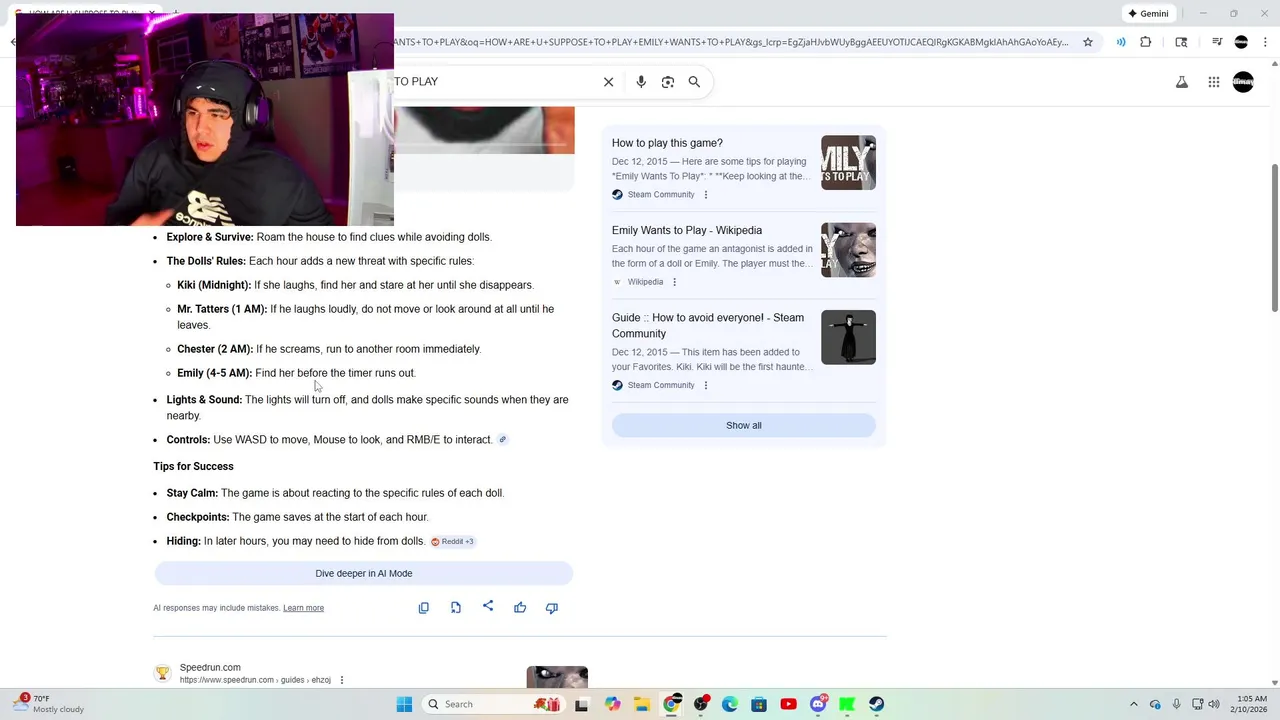Image resolution: width=1280 pixels, height=720 pixels.
Task: Copy the AI overview response
Action: (x=424, y=607)
